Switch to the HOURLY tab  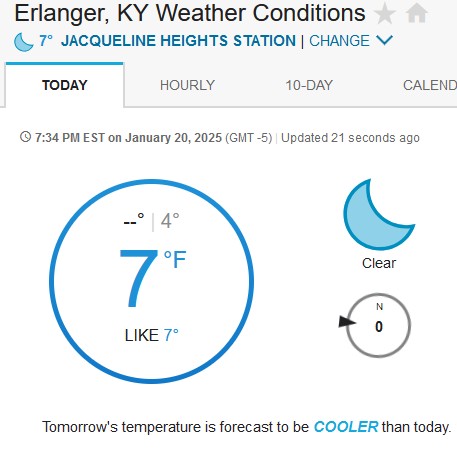[187, 85]
